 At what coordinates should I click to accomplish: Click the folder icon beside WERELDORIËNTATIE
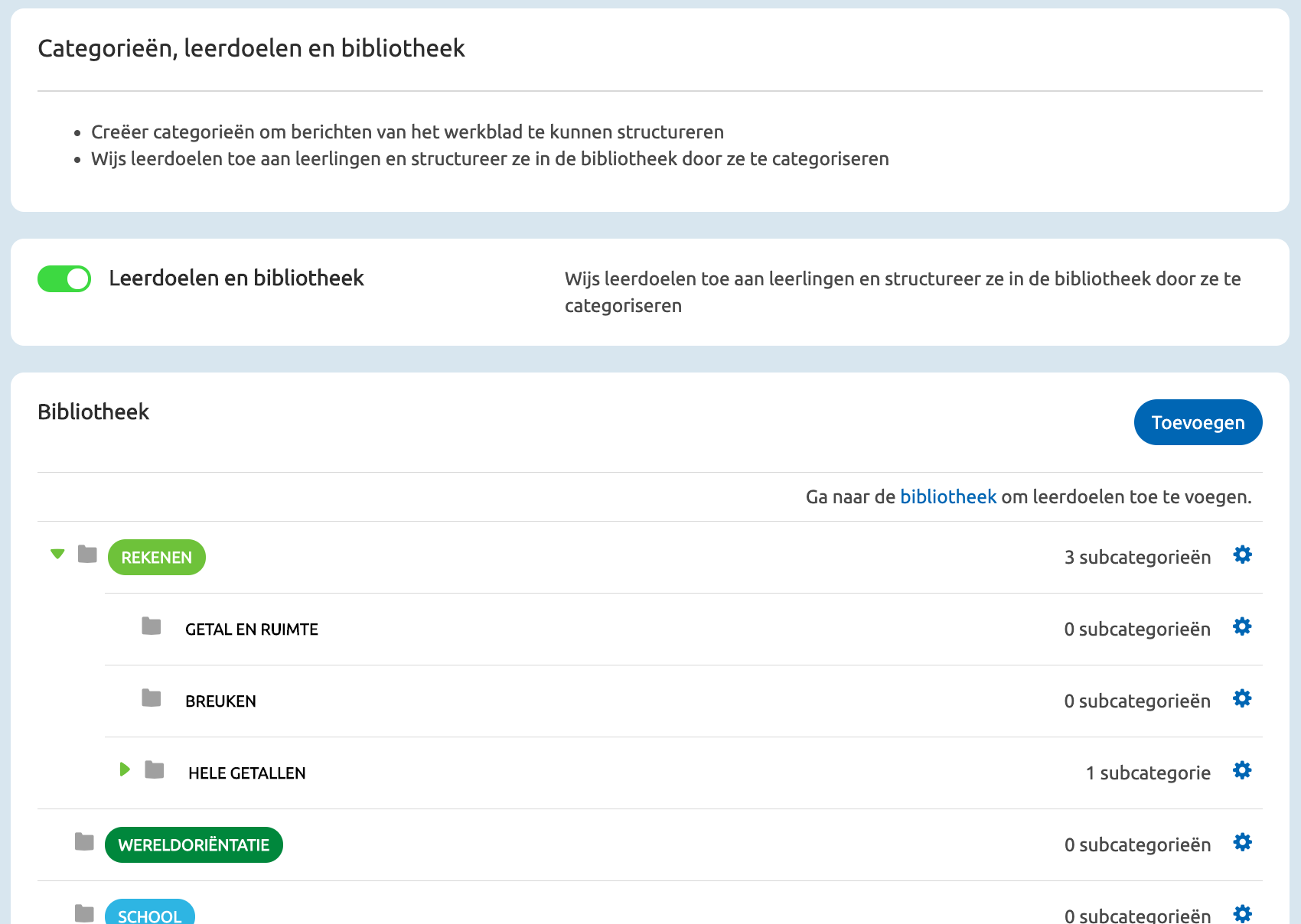(x=83, y=842)
